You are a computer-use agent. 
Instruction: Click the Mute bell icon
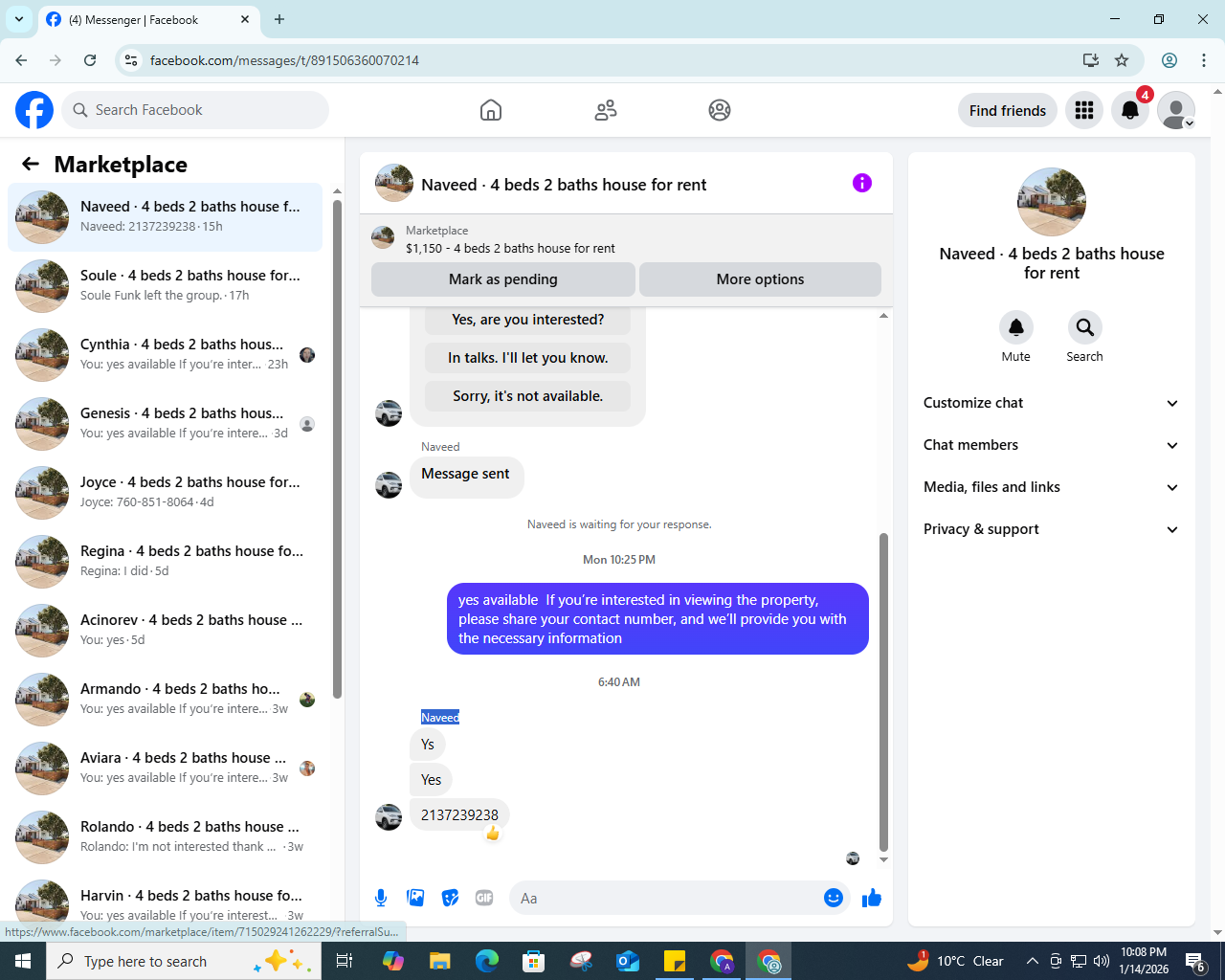point(1016,327)
